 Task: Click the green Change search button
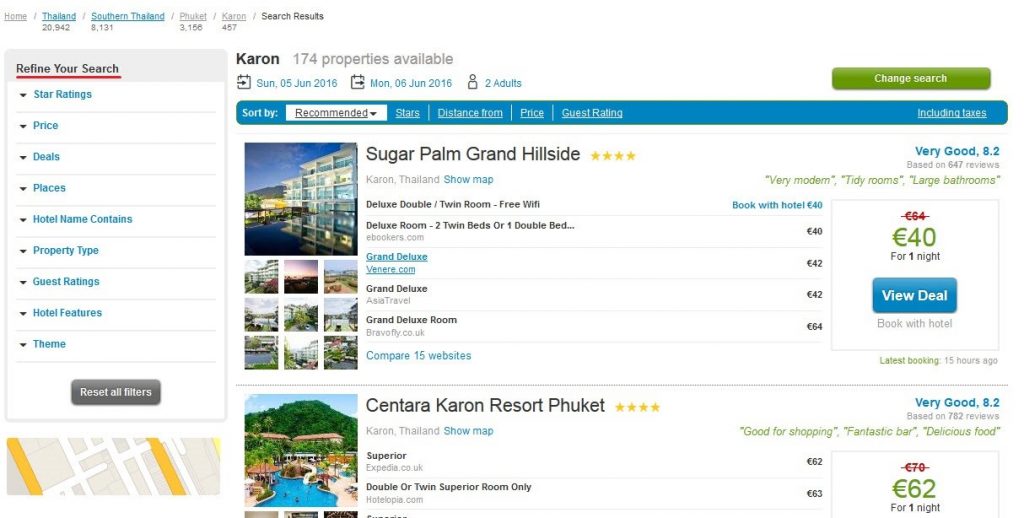pyautogui.click(x=910, y=79)
